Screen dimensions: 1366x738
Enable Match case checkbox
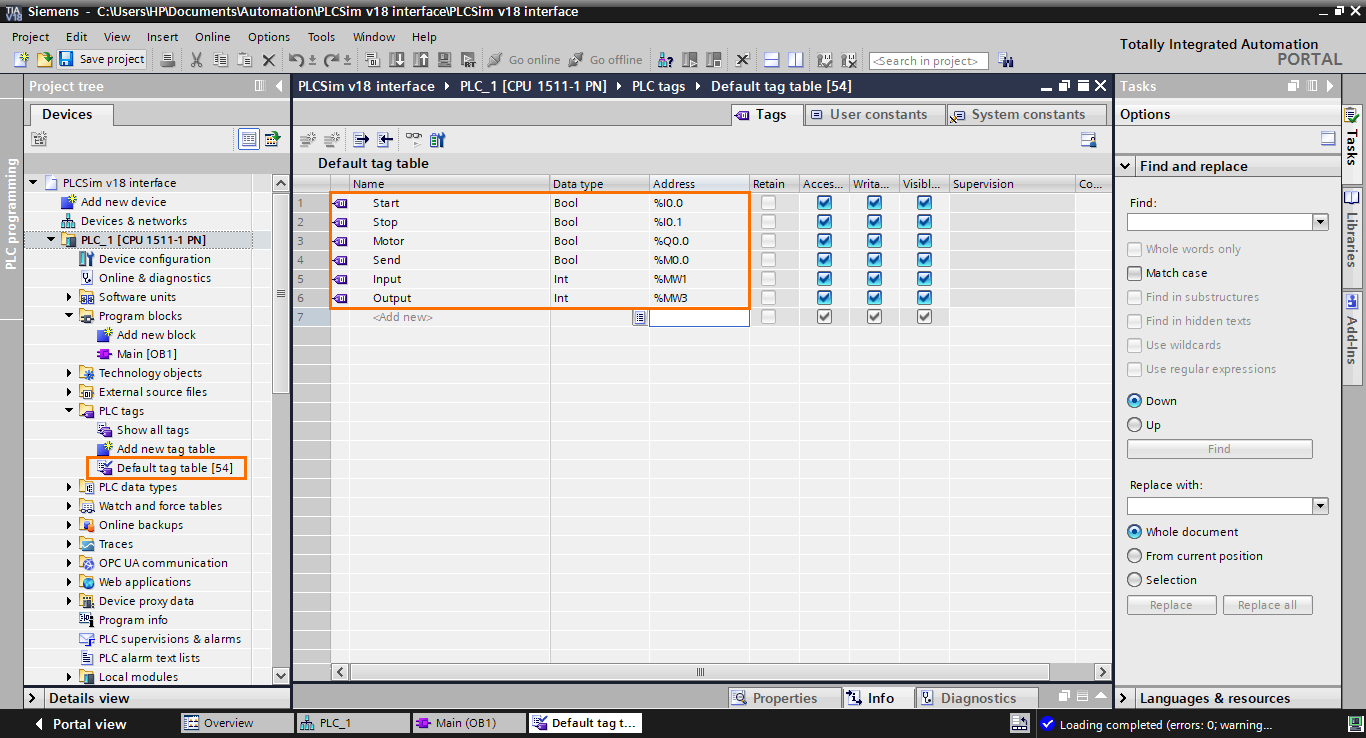pos(1134,273)
